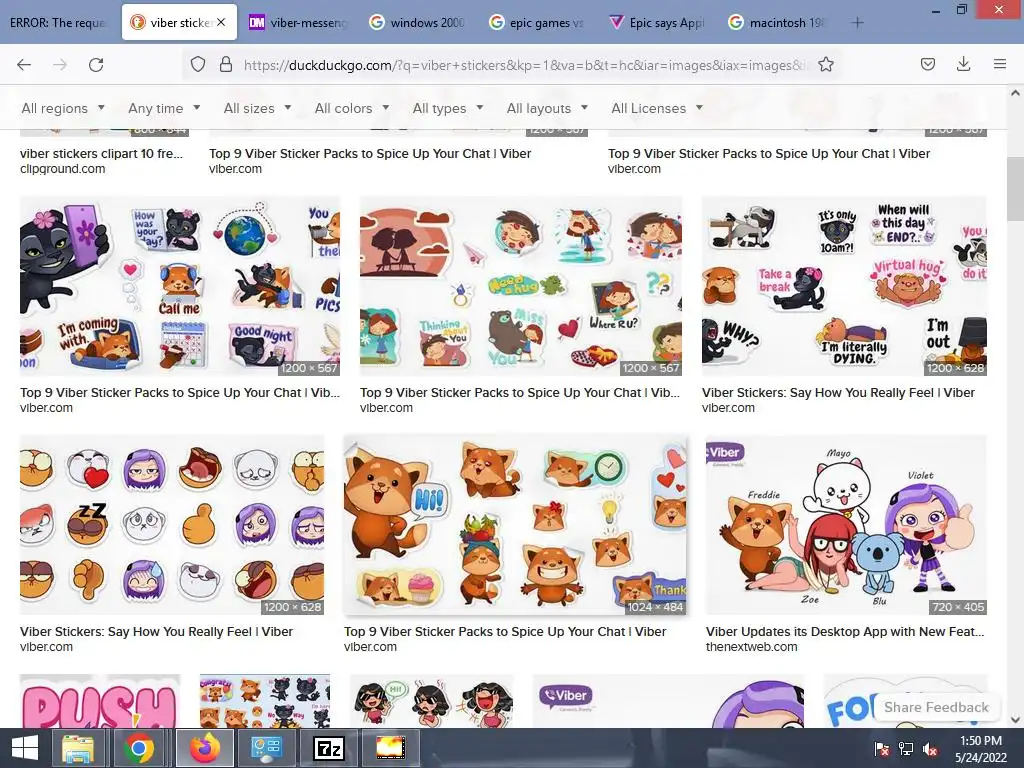Open the black panther sticker pack thumbnail
This screenshot has width=1024, height=768.
tap(180, 286)
